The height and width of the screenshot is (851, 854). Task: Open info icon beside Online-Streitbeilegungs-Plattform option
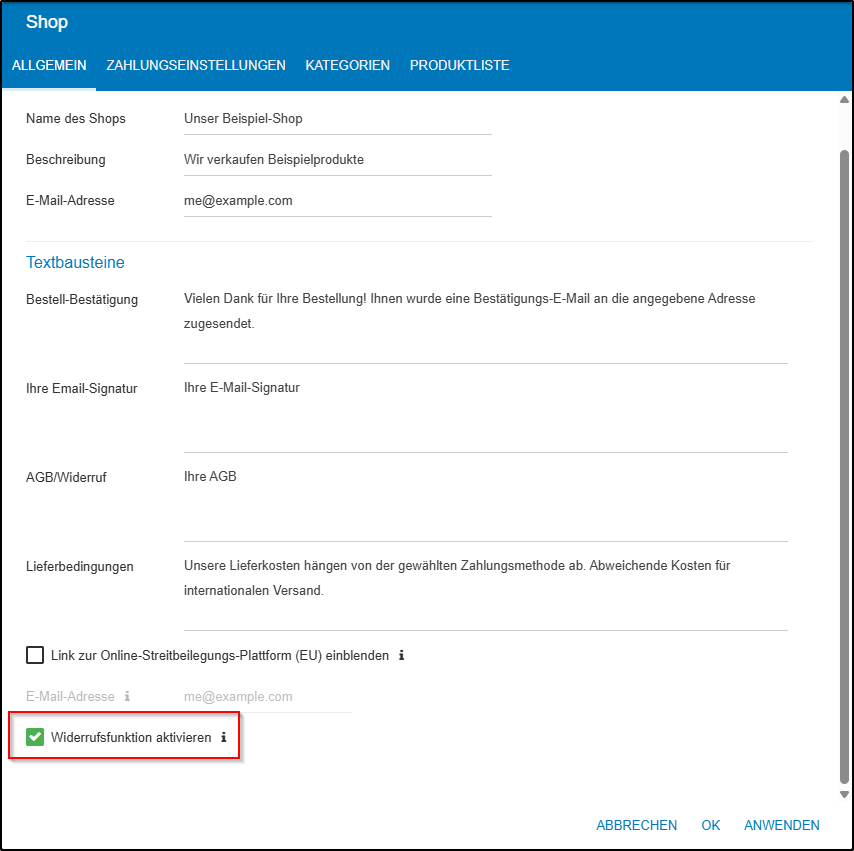401,655
